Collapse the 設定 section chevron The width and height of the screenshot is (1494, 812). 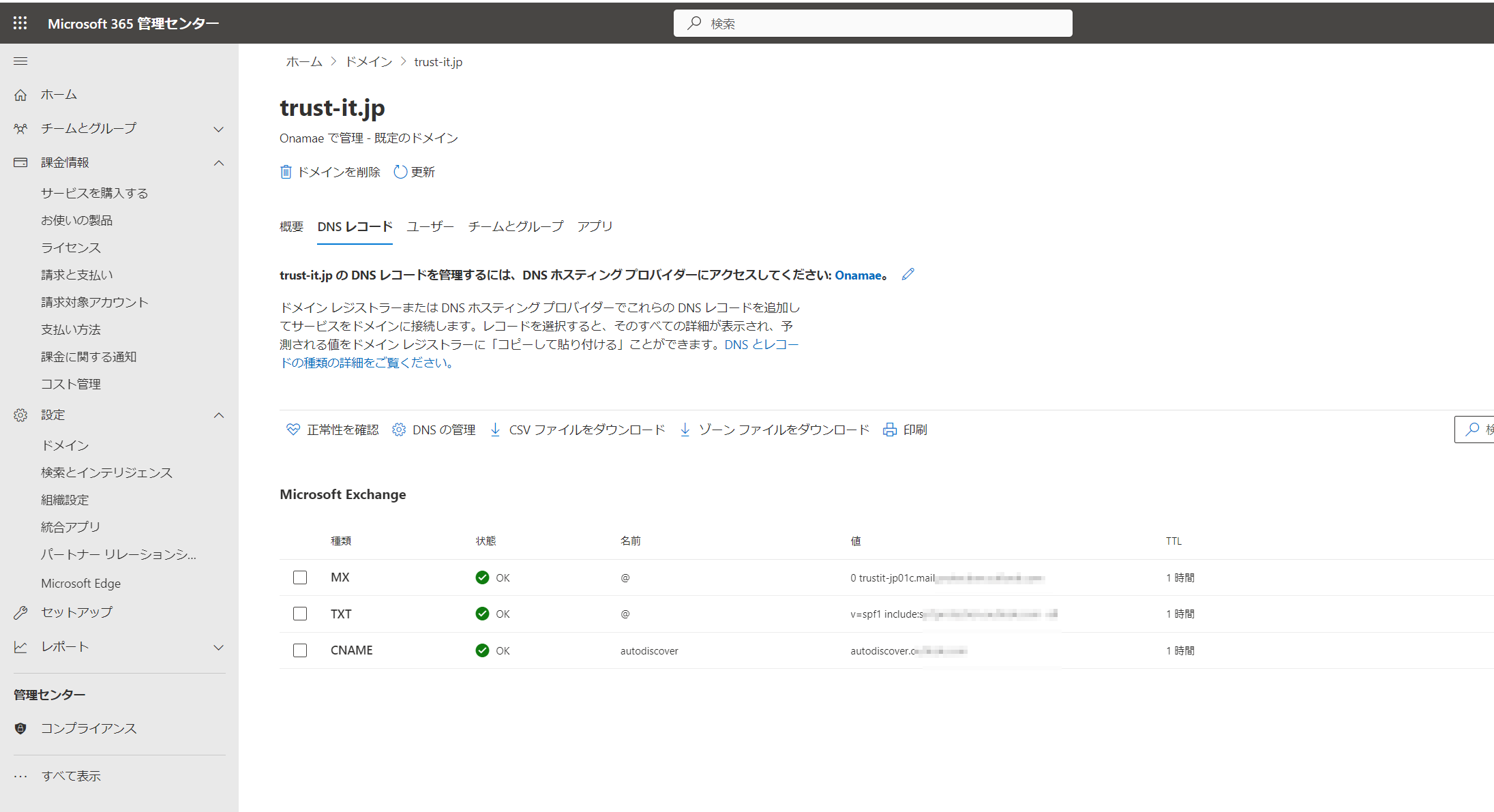(x=219, y=415)
